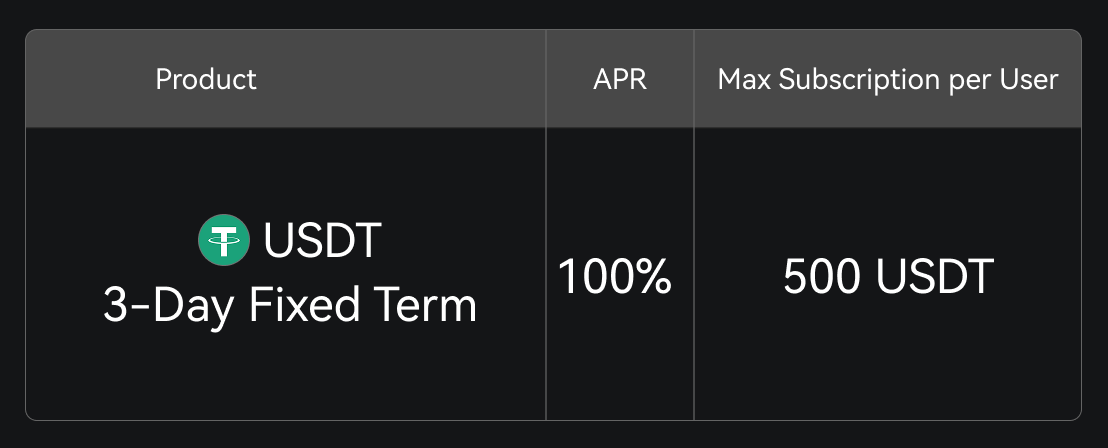Click the percent sign in the APR value
The width and height of the screenshot is (1108, 448).
pos(653,277)
